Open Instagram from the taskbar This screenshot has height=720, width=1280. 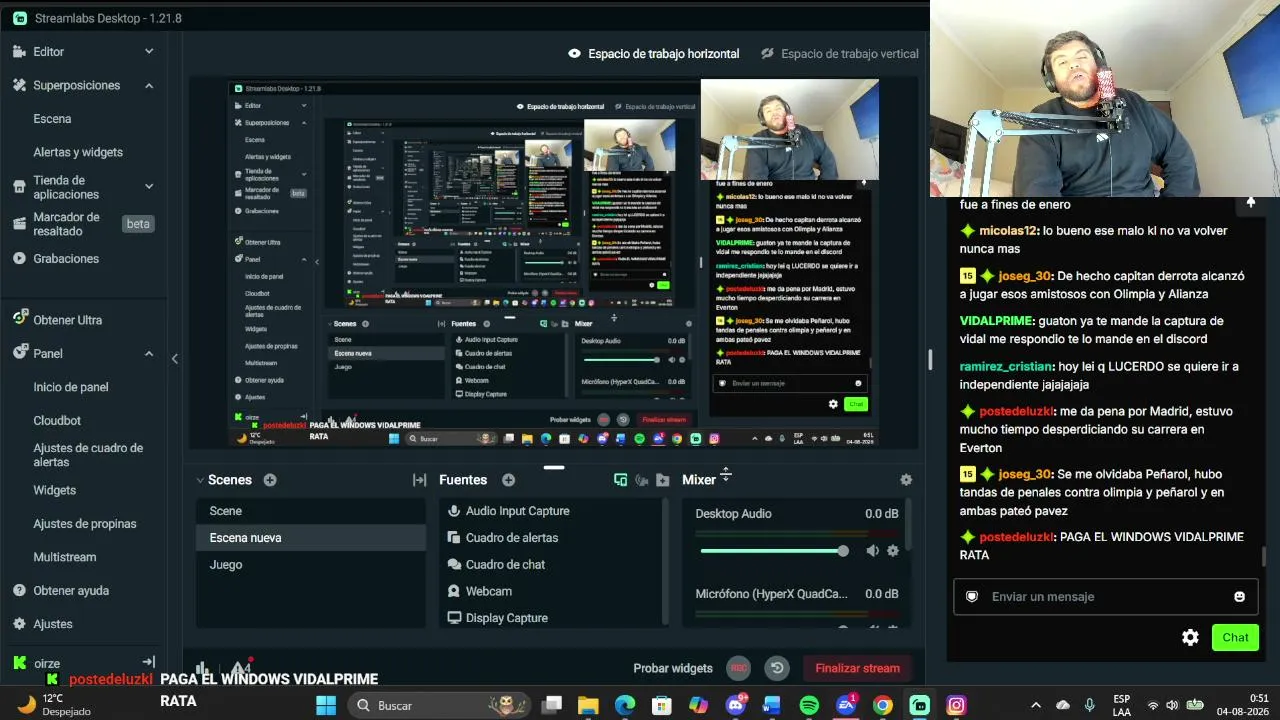(956, 705)
